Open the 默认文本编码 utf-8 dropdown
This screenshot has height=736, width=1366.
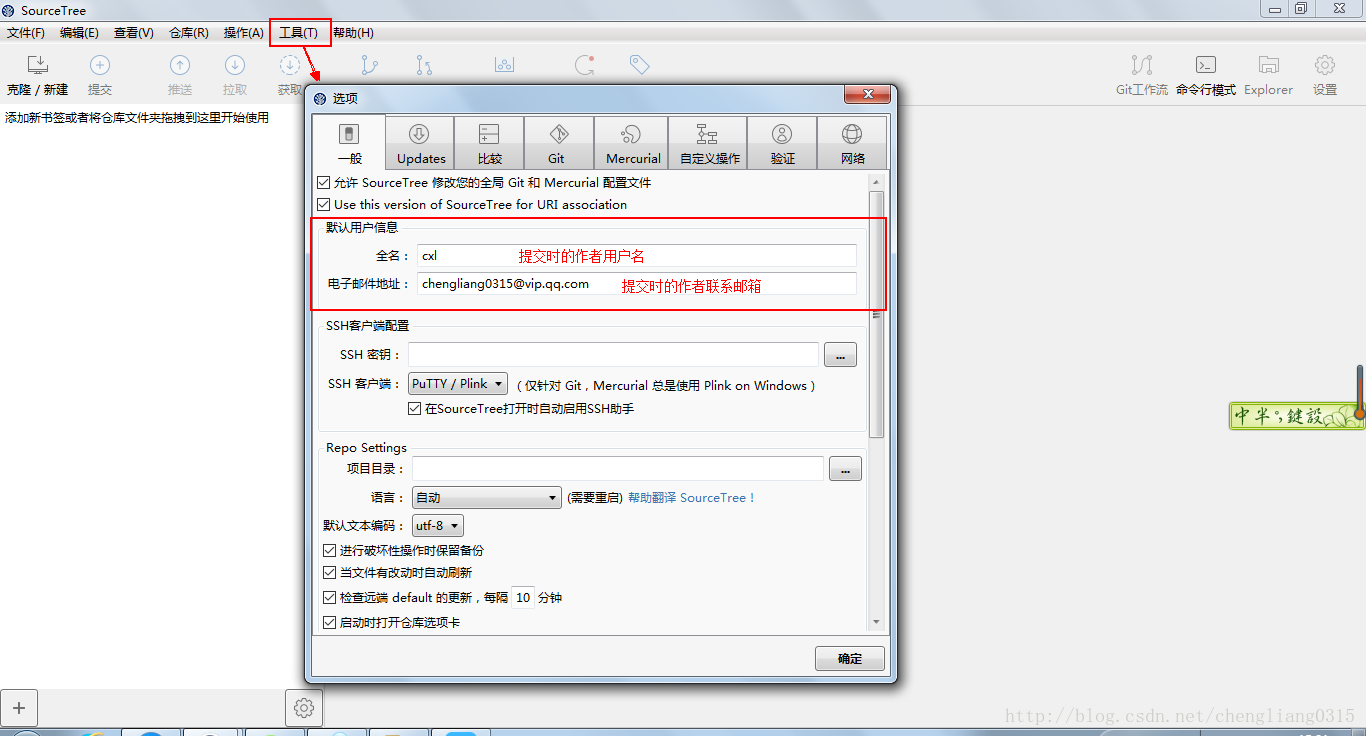pos(438,526)
